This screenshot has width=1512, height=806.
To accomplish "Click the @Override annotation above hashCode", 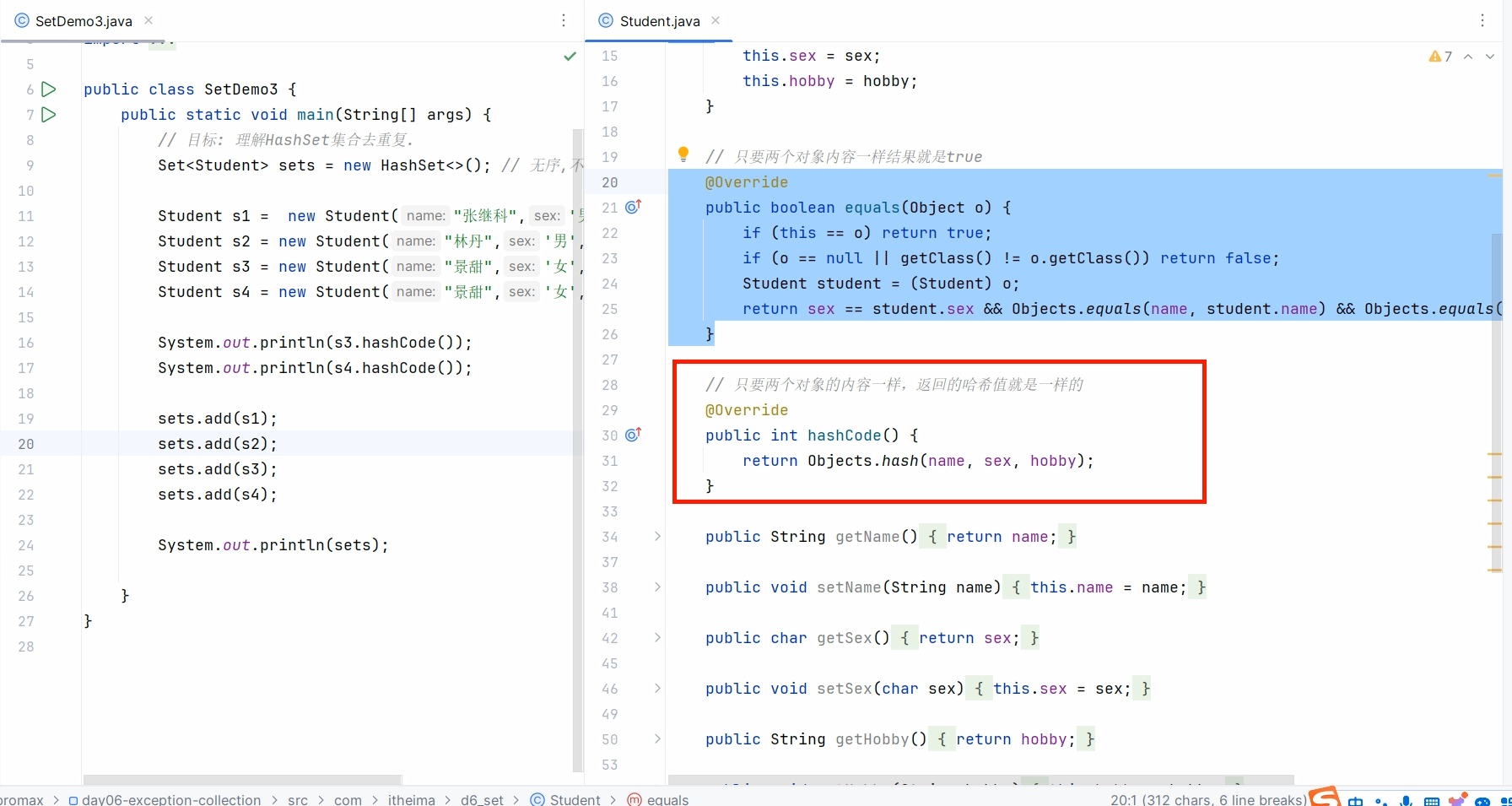I will (x=747, y=410).
